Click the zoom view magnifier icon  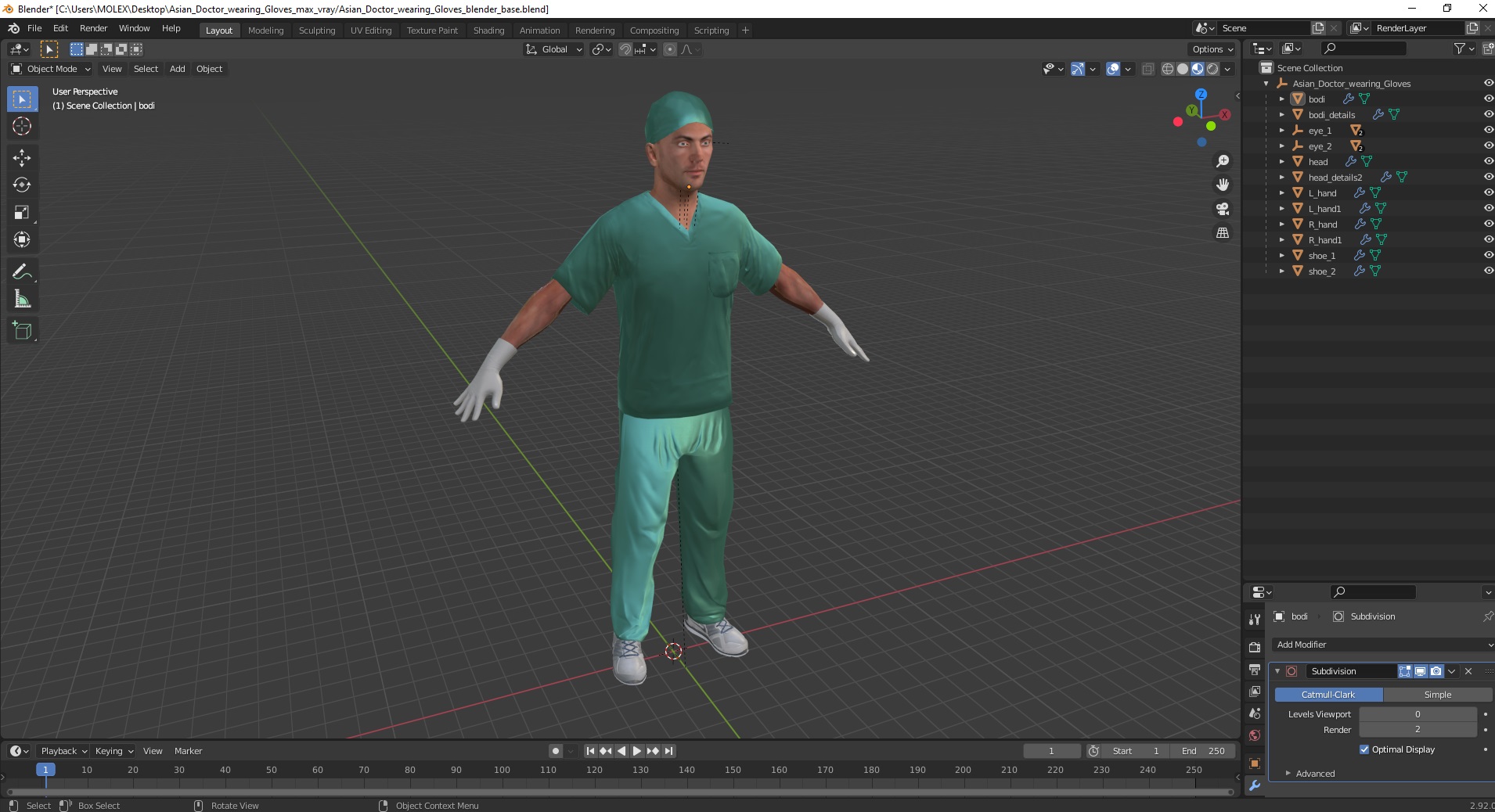point(1223,161)
